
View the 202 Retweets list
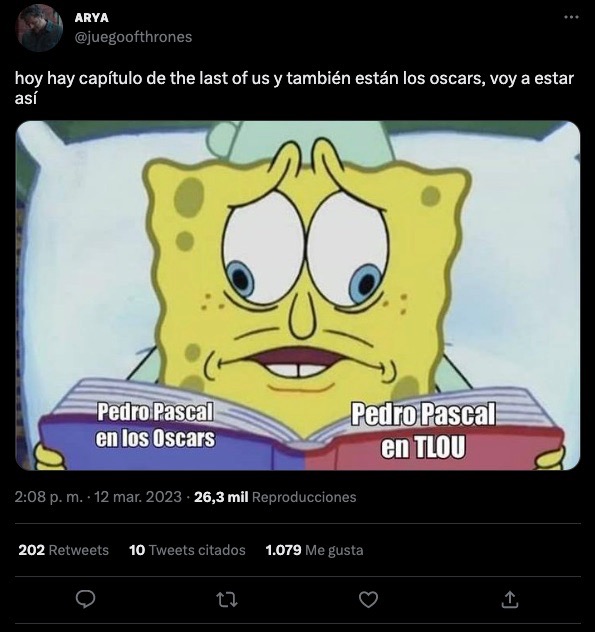click(64, 550)
